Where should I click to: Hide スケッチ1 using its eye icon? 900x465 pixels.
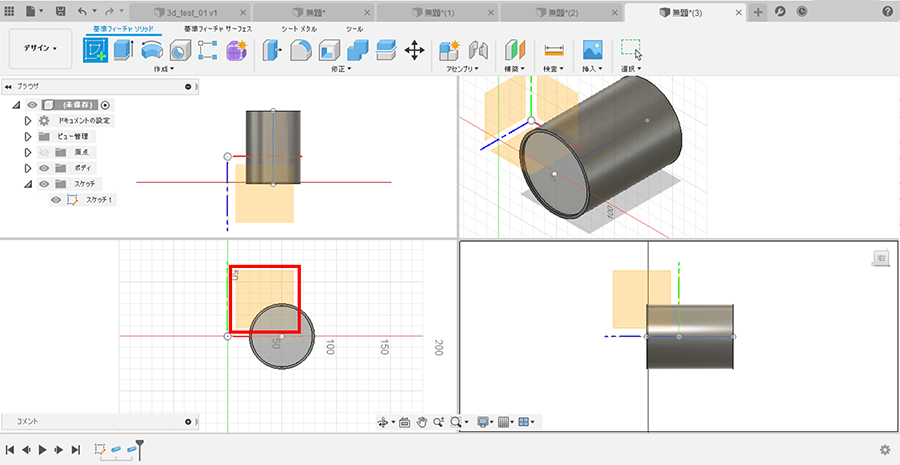coord(56,200)
